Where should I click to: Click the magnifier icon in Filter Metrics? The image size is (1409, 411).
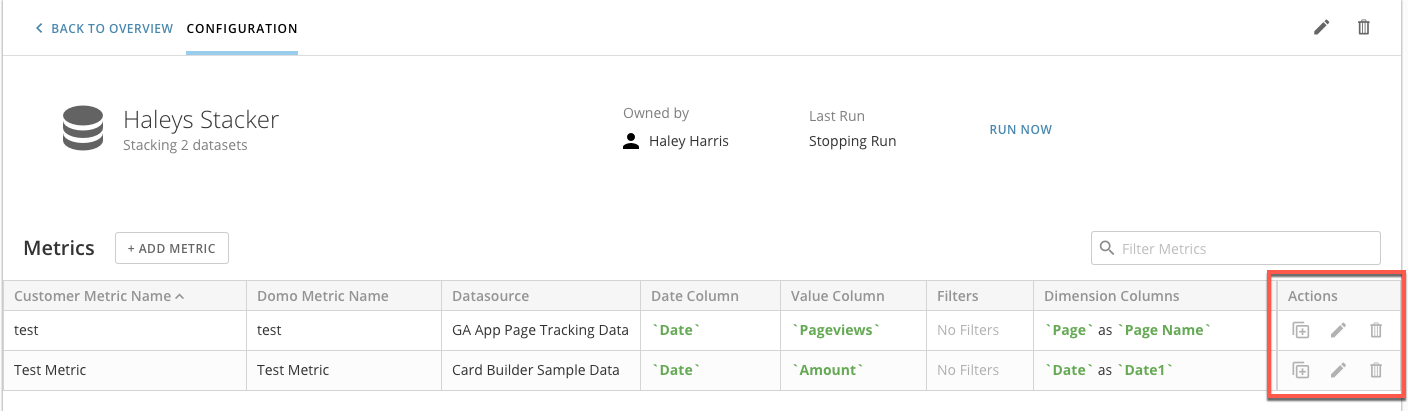(1107, 248)
